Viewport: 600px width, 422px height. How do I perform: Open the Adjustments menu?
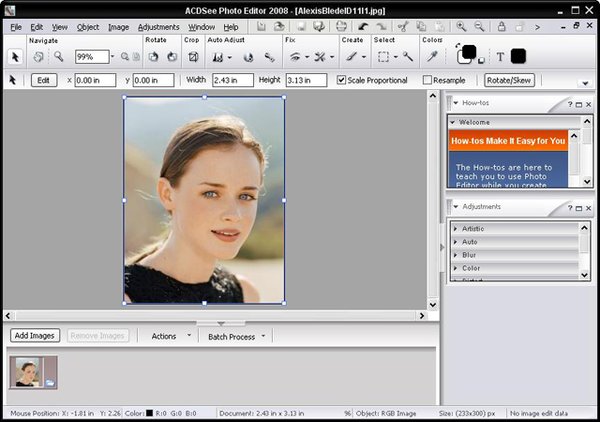(158, 27)
